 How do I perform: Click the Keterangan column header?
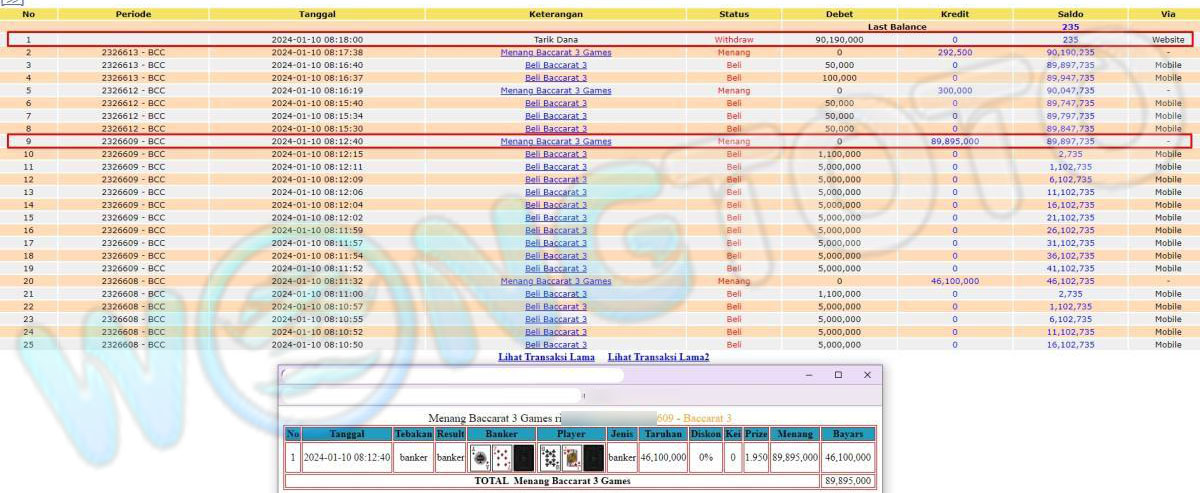pyautogui.click(x=555, y=15)
